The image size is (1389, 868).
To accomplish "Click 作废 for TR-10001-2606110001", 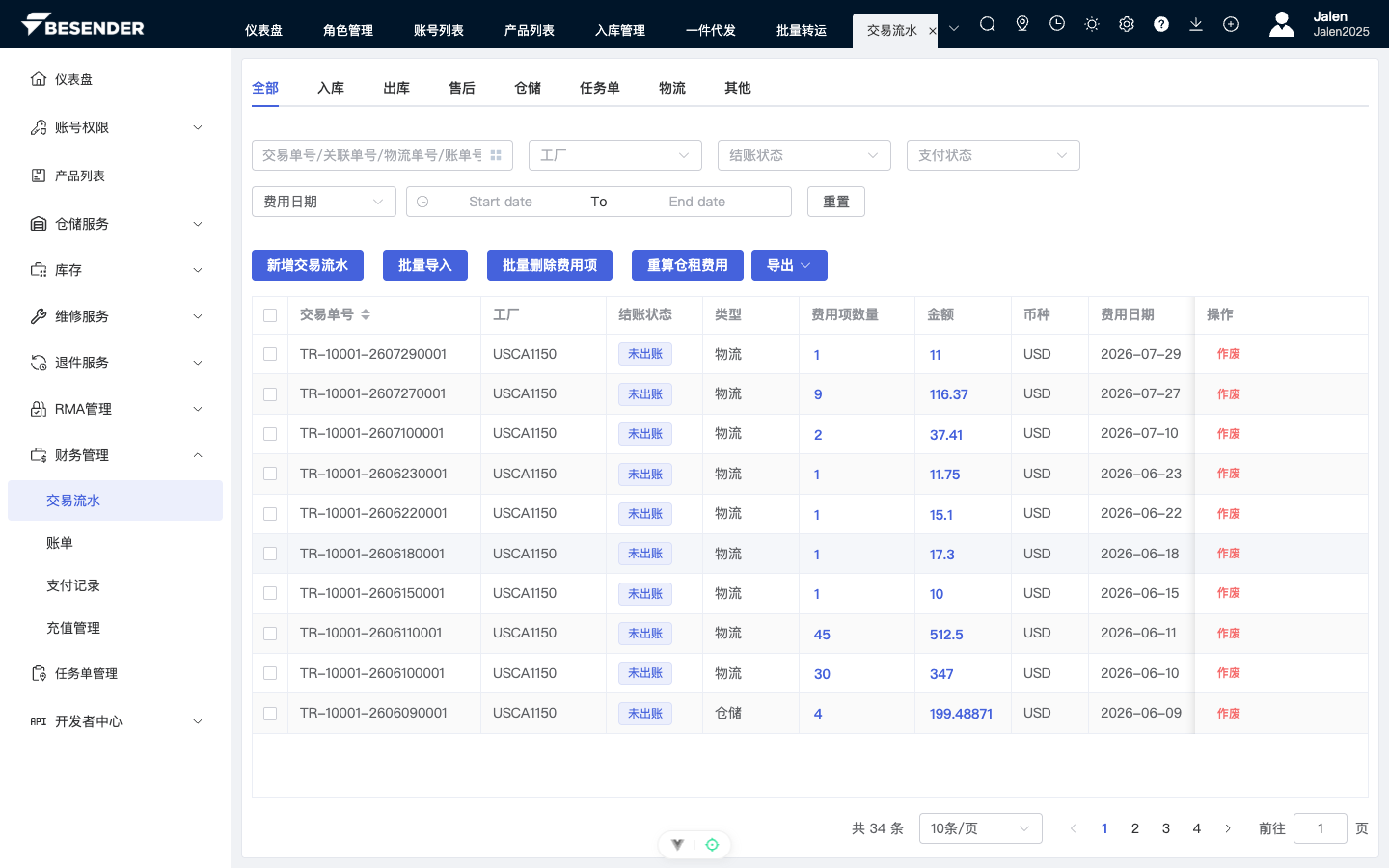I will (x=1228, y=634).
